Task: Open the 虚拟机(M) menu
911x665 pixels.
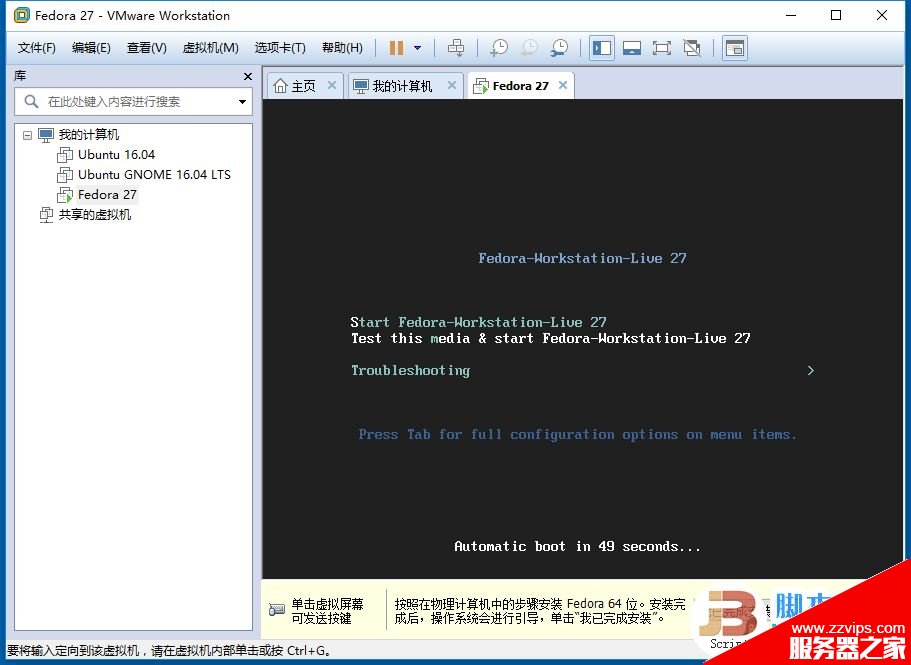Action: pyautogui.click(x=210, y=48)
